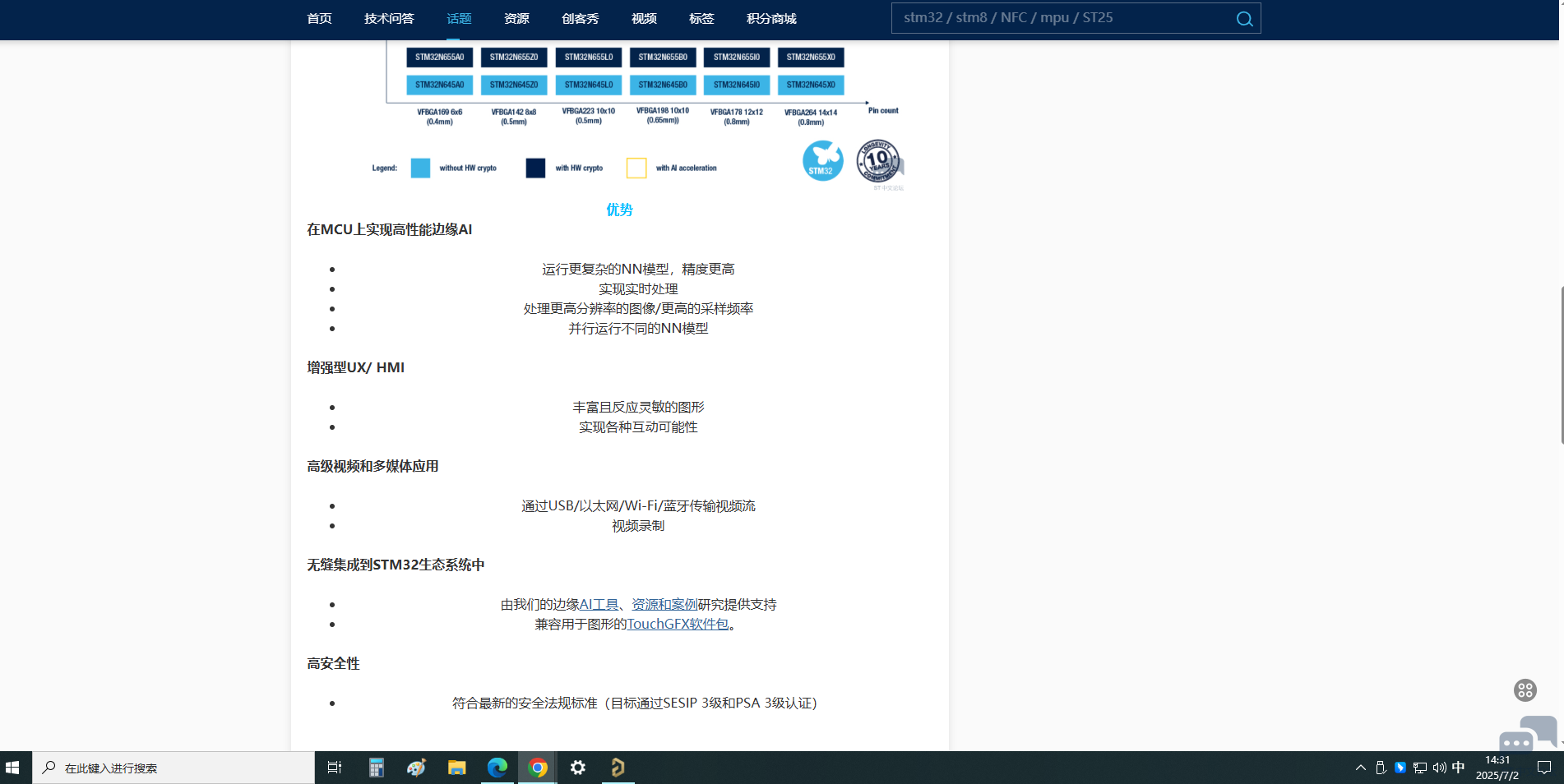The image size is (1564, 784).
Task: Click the yellow-outlined AI acceleration swatch
Action: pos(636,168)
